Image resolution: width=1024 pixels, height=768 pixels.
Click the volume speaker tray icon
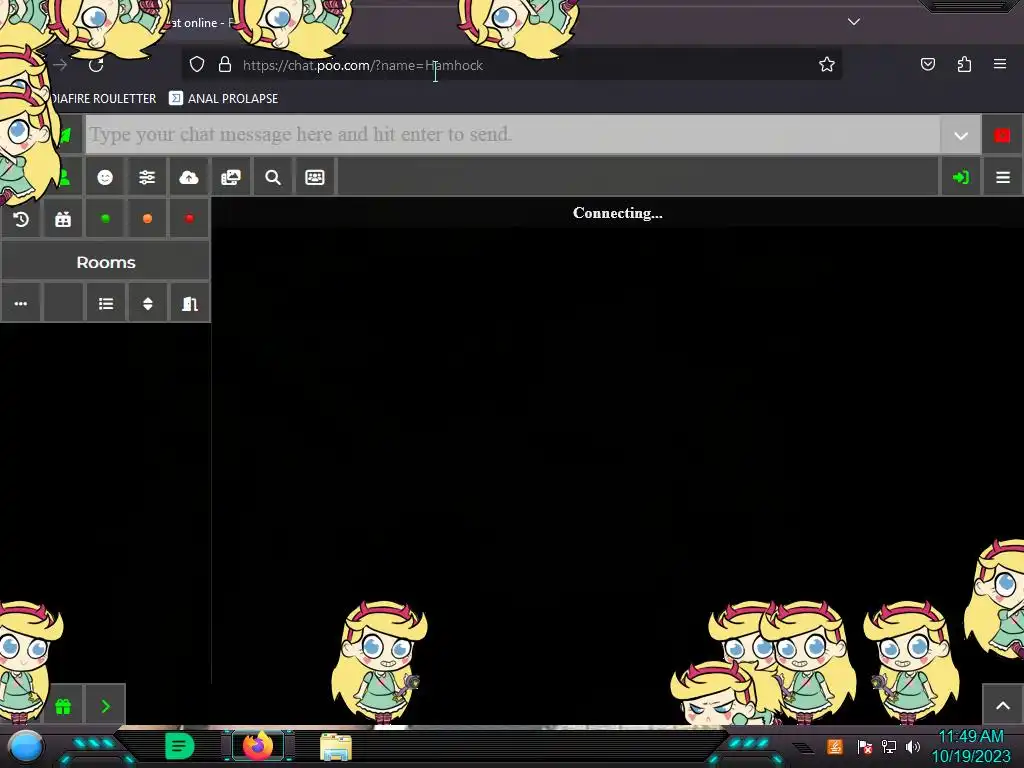(x=913, y=746)
